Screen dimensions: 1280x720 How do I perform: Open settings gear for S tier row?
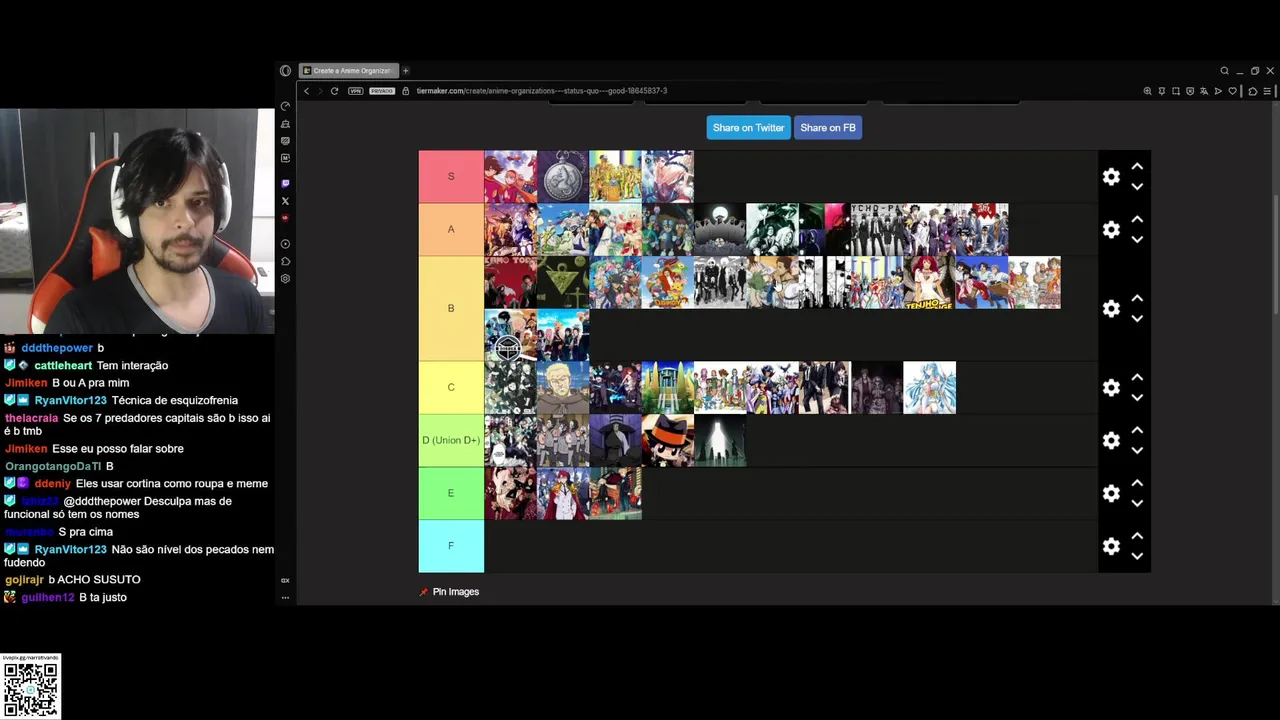[x=1111, y=177]
